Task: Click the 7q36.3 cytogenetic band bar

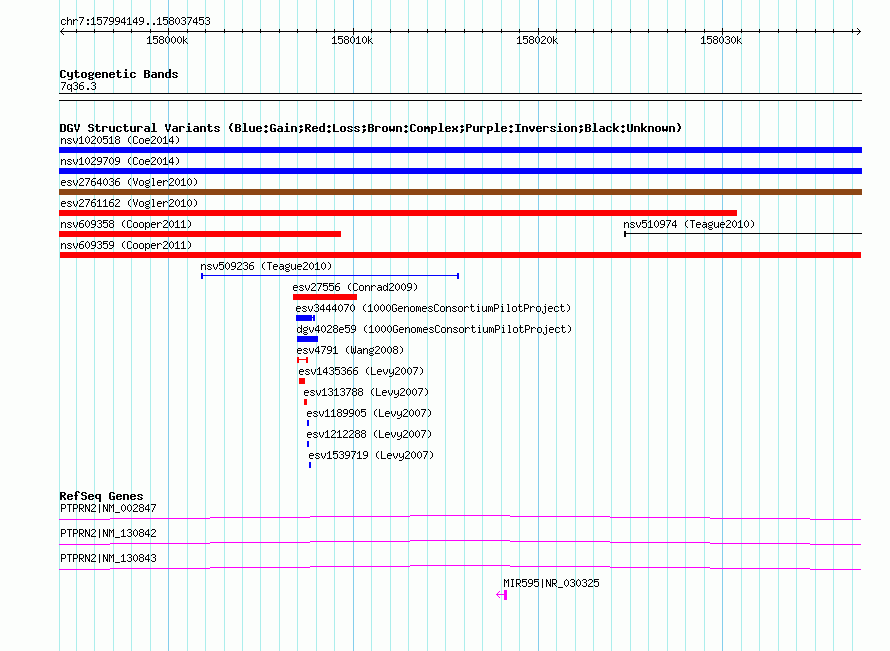Action: click(460, 97)
